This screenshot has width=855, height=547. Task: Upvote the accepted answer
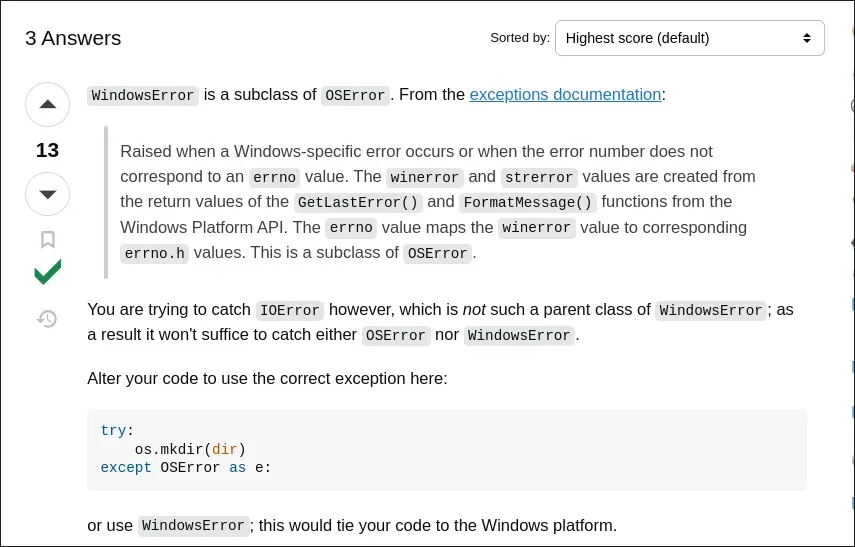pos(47,104)
